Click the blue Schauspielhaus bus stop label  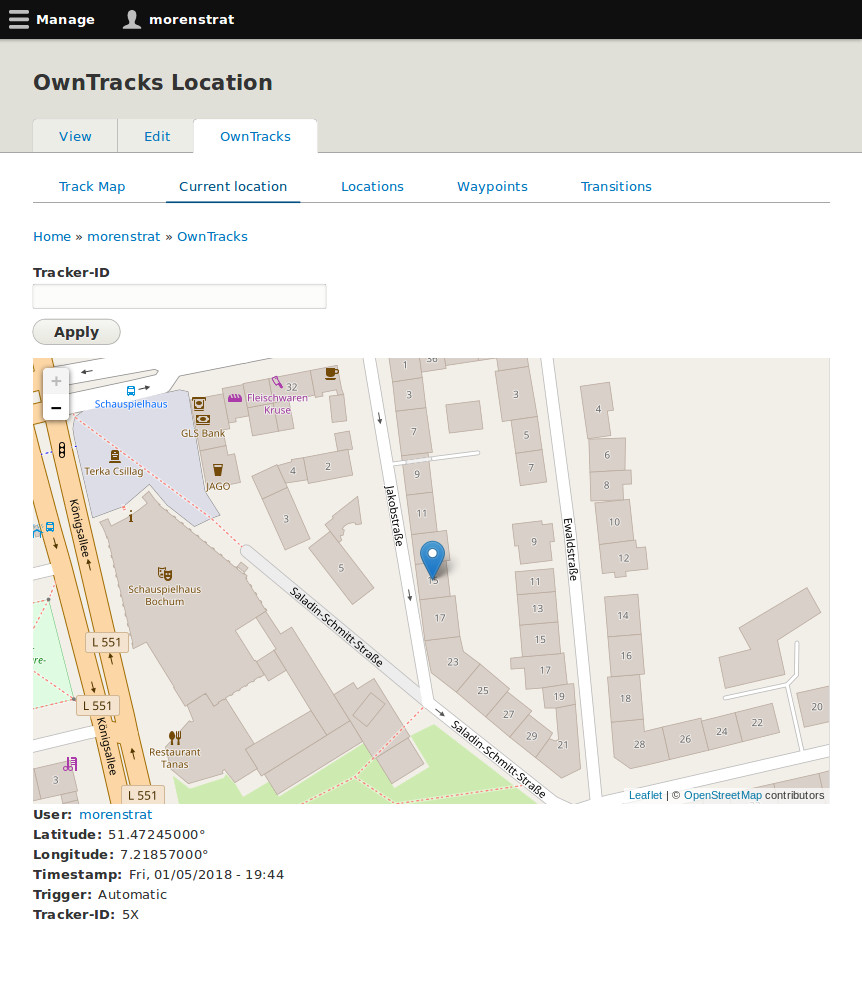(131, 404)
